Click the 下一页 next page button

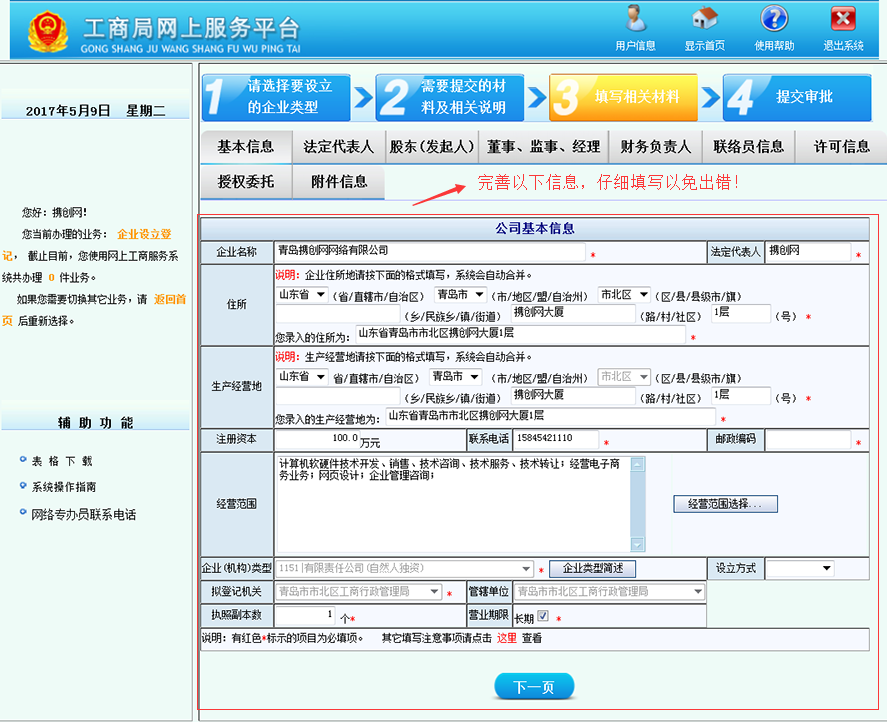pyautogui.click(x=534, y=686)
